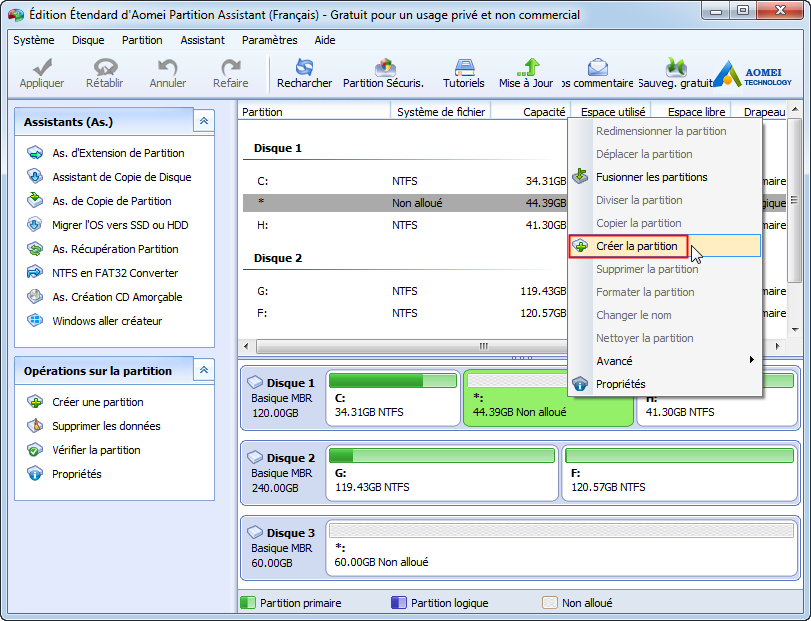This screenshot has height=621, width=811.
Task: Select G: 119.43GB NTFS block on Disque 2
Action: 442,473
